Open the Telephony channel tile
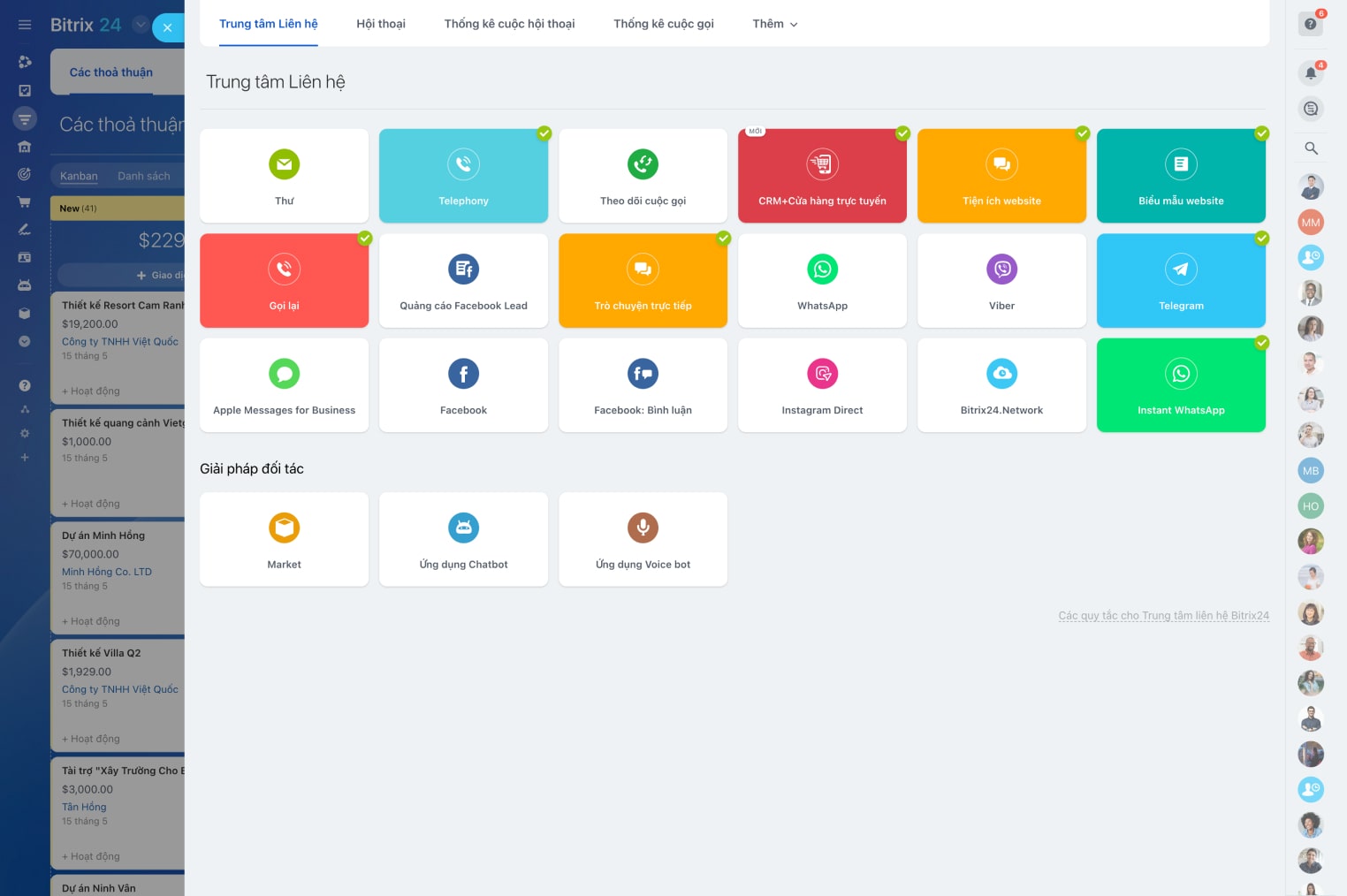Image resolution: width=1347 pixels, height=896 pixels. pos(463,176)
